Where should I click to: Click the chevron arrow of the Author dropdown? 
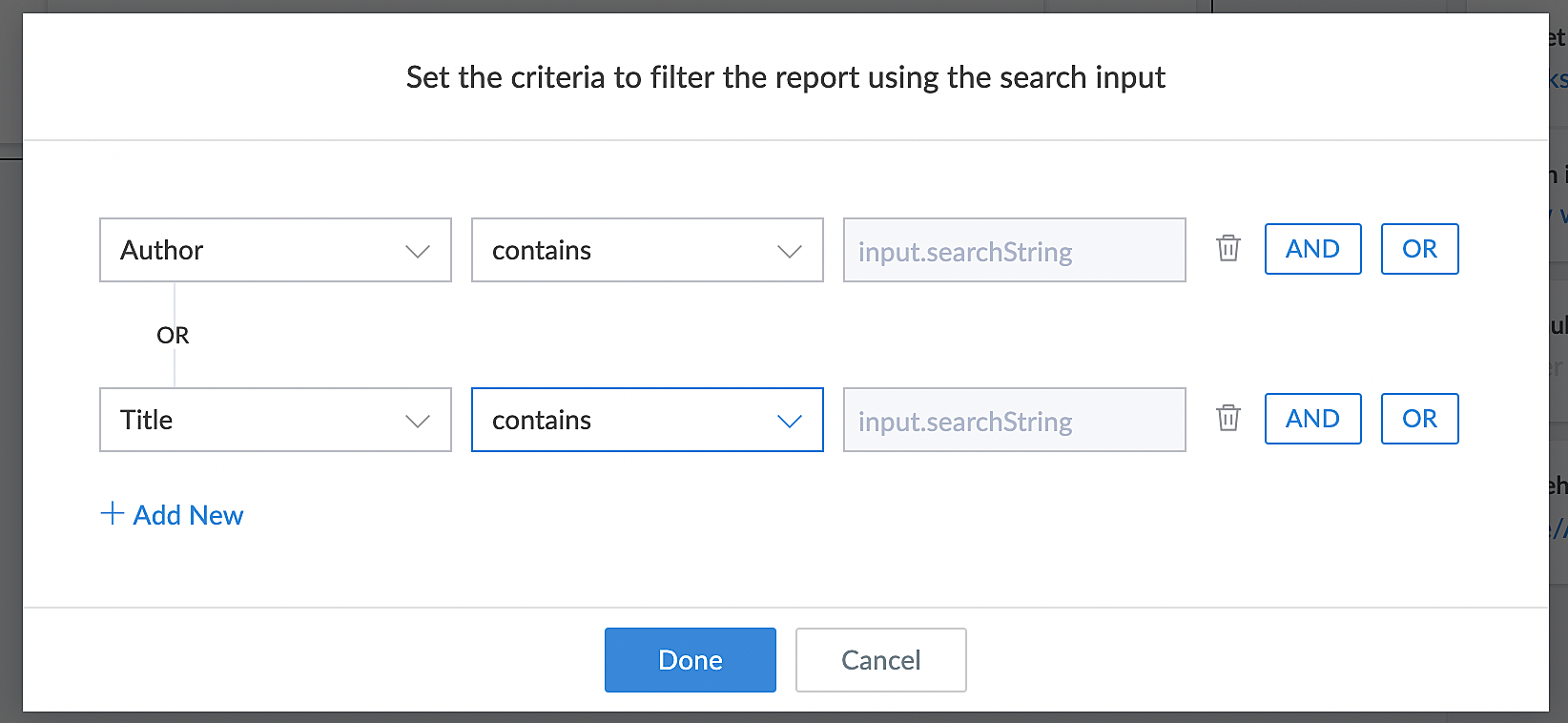tap(418, 251)
